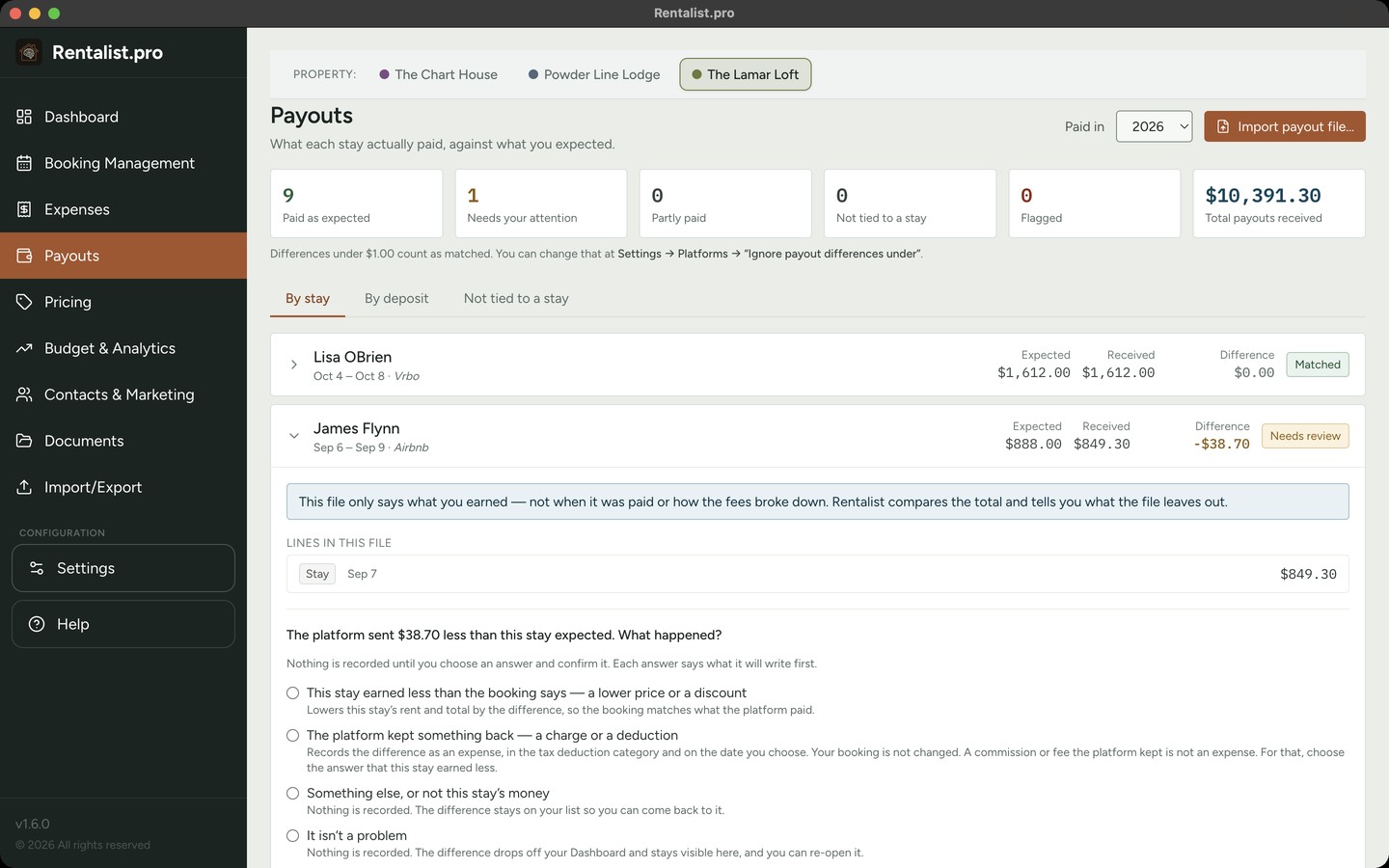Click the Budget & Analytics trend icon

(24, 348)
